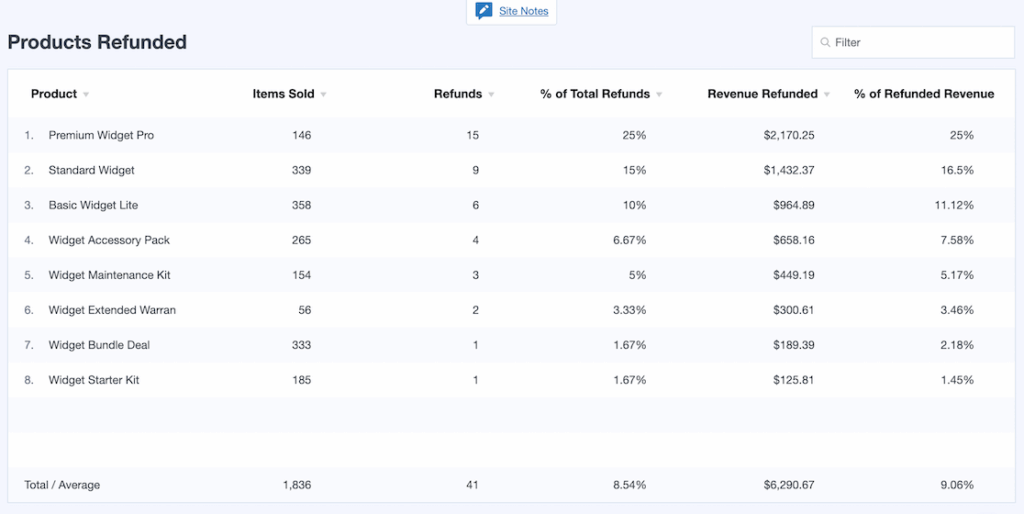This screenshot has height=514, width=1024.
Task: Click the Widget Starter Kit entry
Action: [x=94, y=380]
